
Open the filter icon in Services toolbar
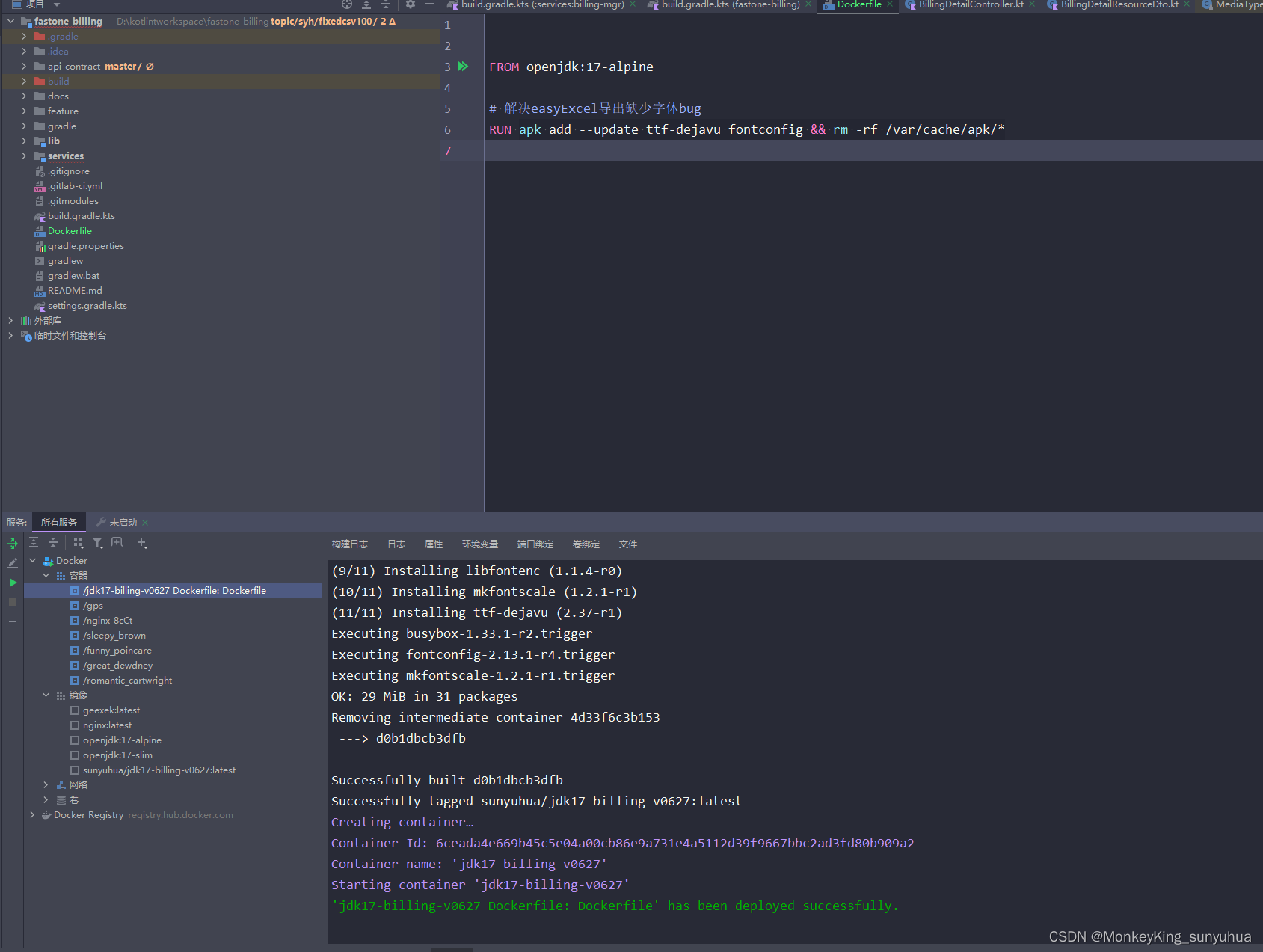coord(98,543)
